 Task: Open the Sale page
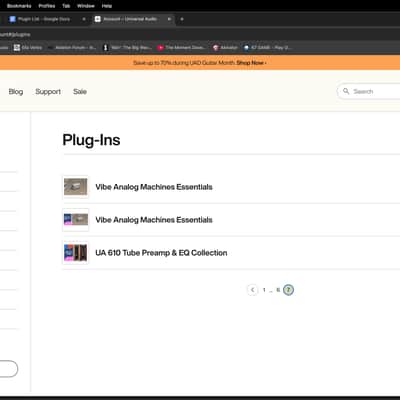click(x=80, y=92)
